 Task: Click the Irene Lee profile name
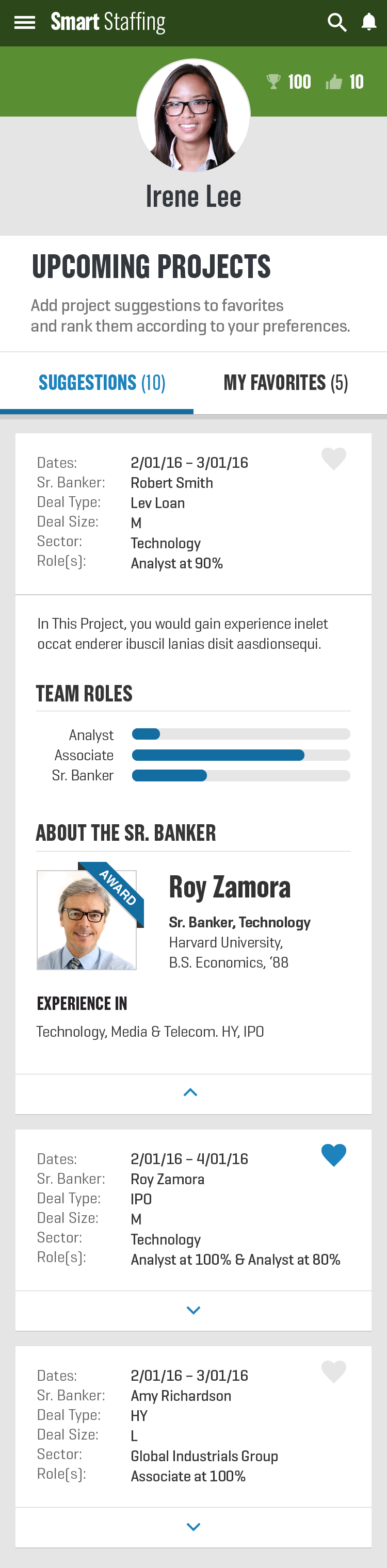[193, 197]
